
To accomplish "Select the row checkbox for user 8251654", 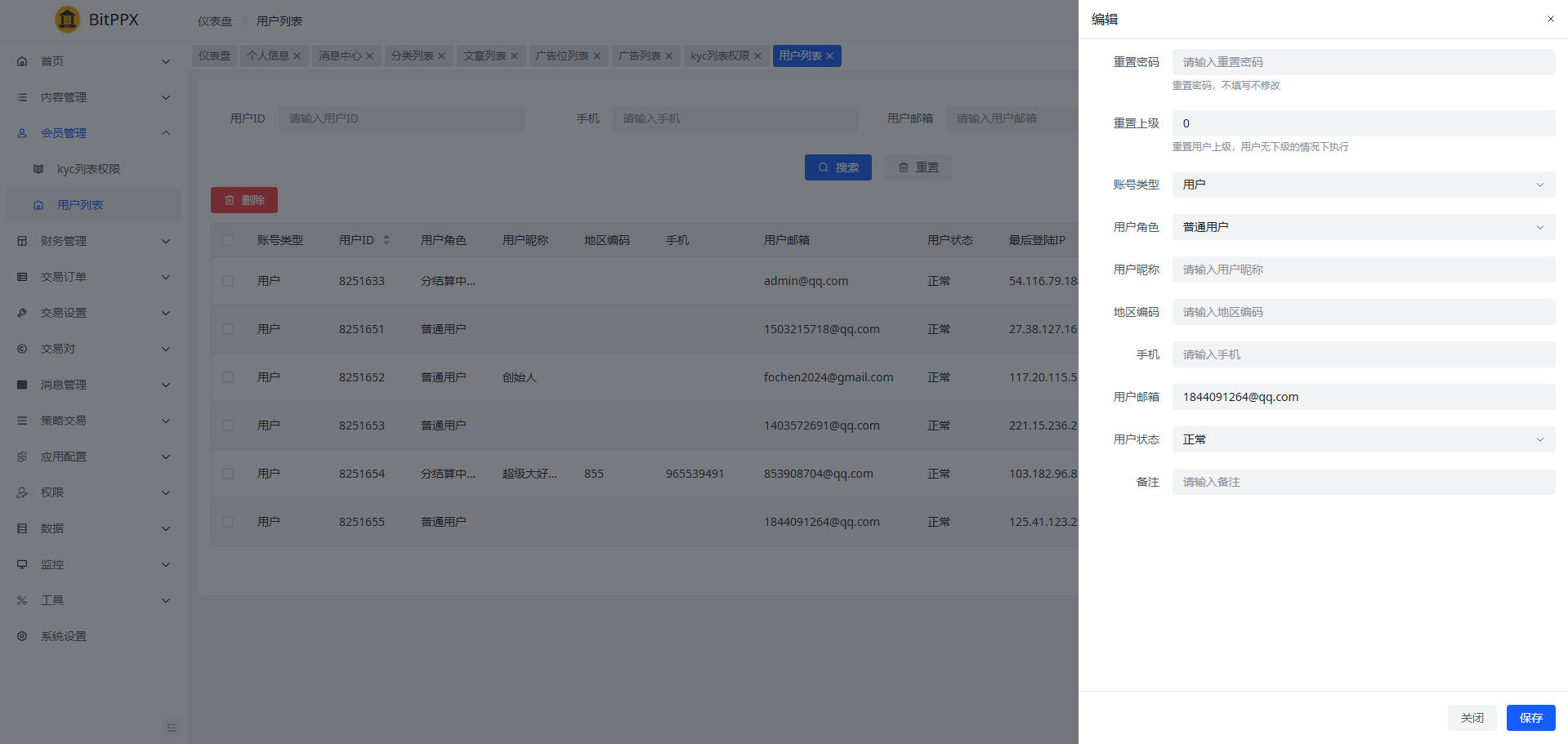I will pos(228,474).
